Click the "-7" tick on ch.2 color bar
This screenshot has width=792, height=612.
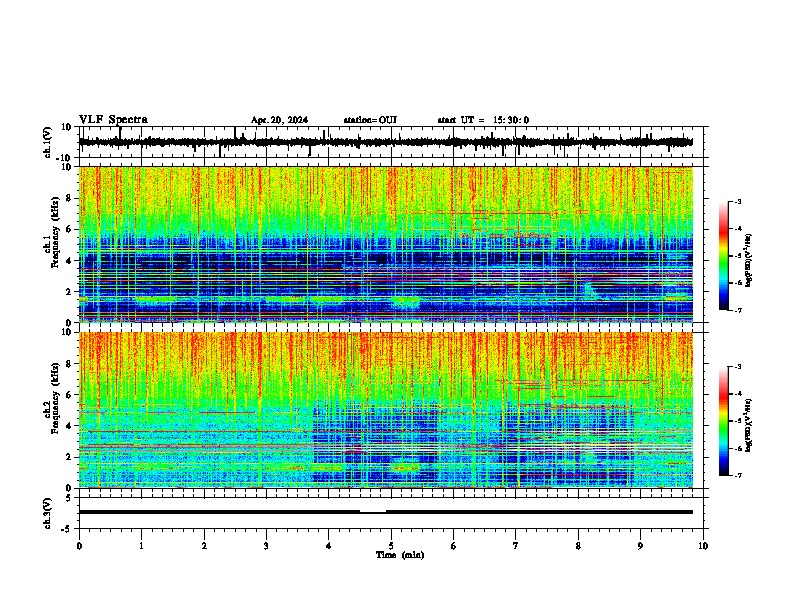(x=738, y=475)
